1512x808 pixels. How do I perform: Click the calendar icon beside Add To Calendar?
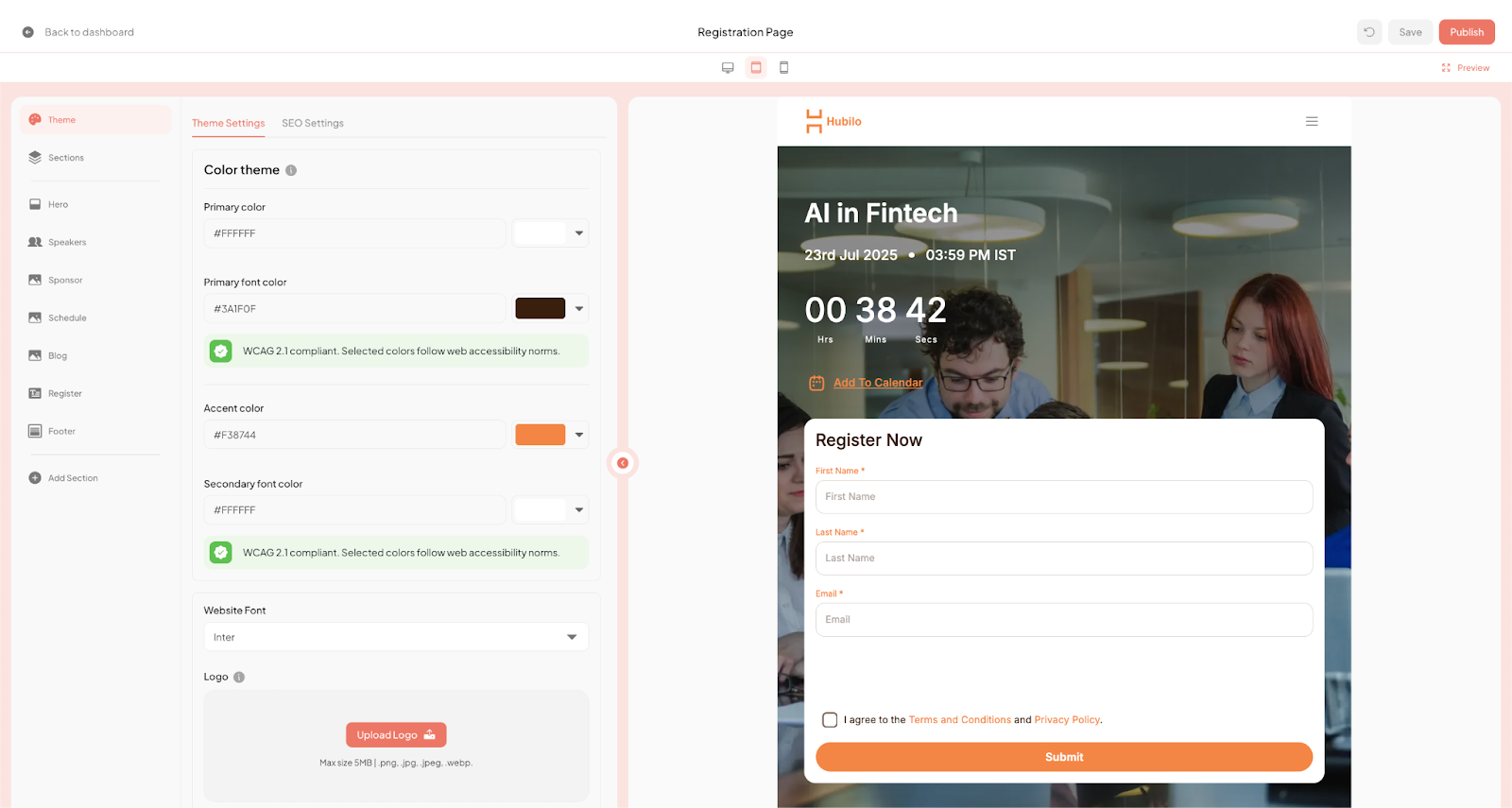pyautogui.click(x=816, y=383)
